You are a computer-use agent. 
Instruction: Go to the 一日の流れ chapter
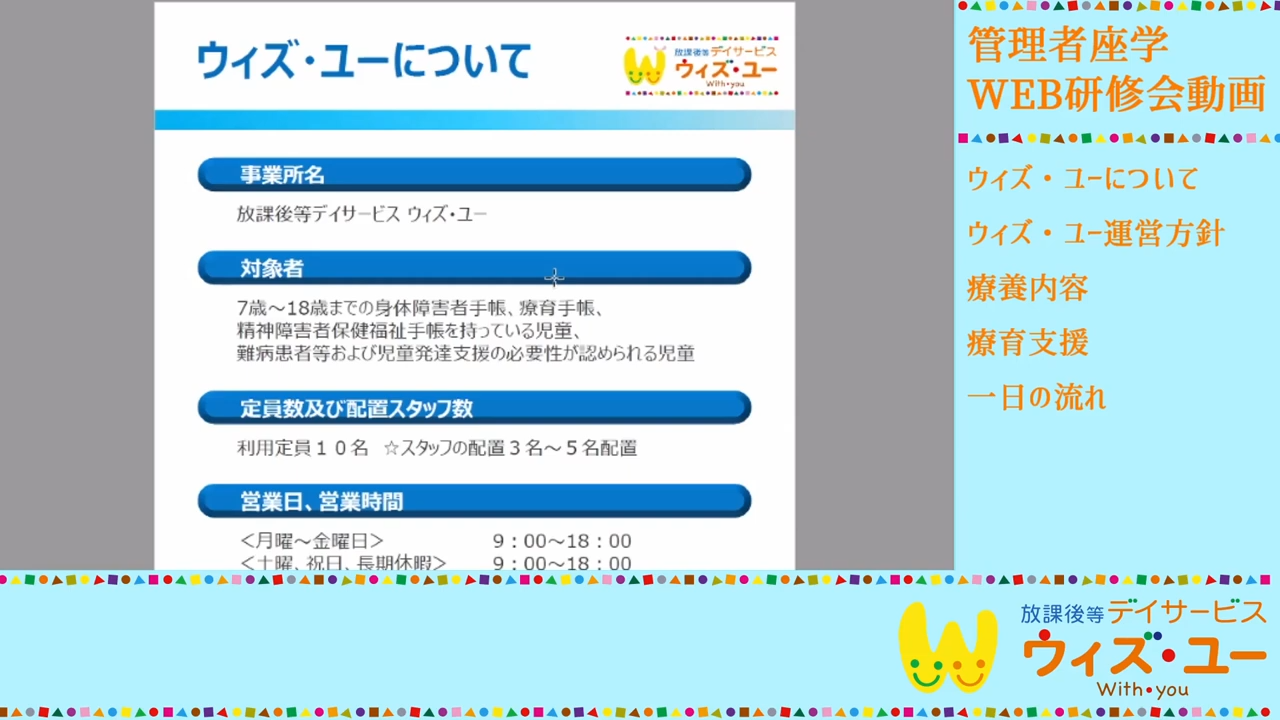(x=1037, y=397)
